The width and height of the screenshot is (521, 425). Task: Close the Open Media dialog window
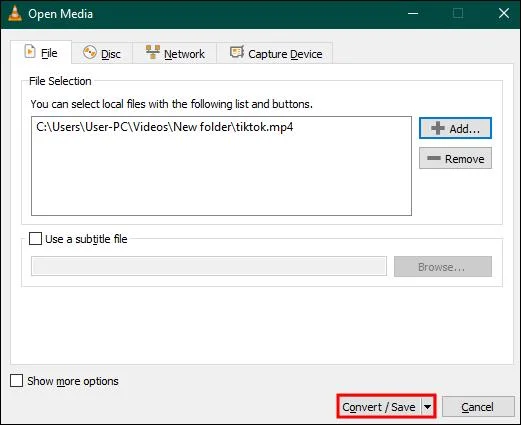504,14
